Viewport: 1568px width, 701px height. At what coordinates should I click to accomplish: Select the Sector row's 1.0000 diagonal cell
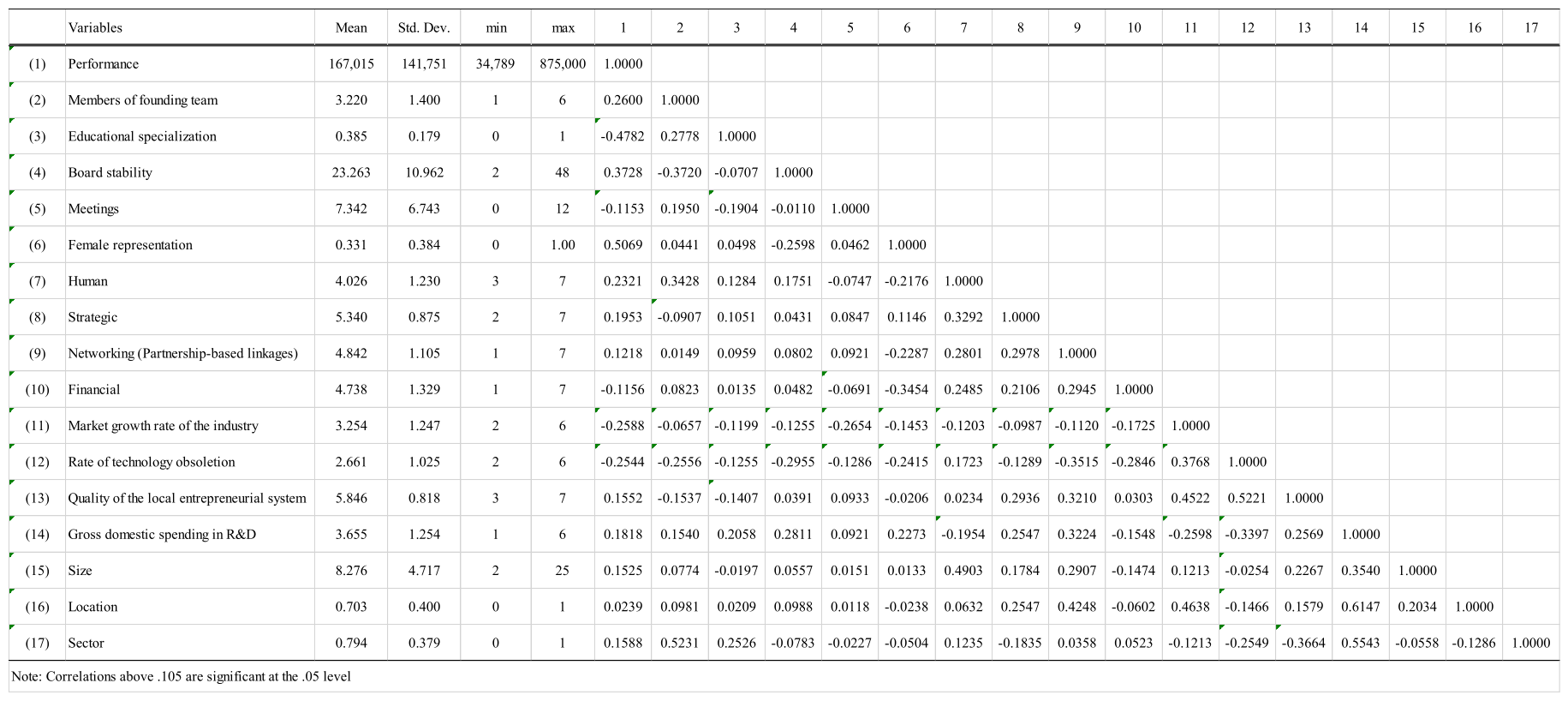tap(1530, 643)
